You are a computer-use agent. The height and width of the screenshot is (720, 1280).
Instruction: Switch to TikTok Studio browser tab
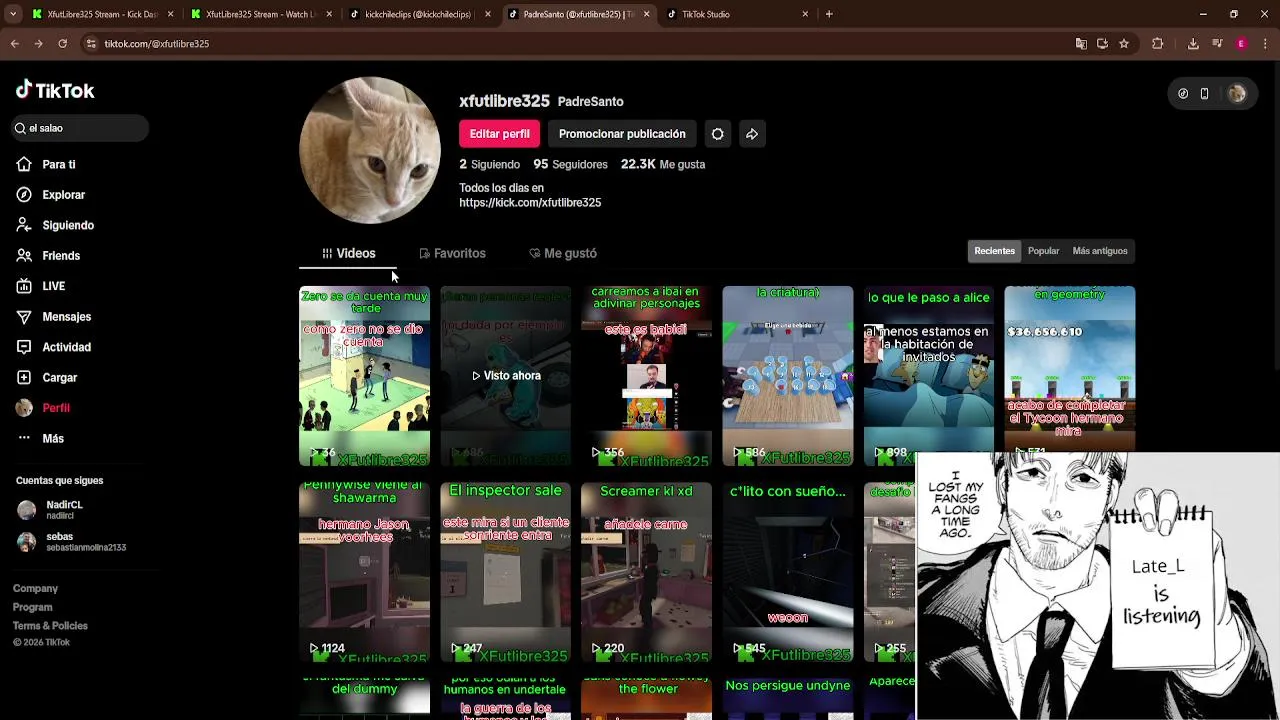click(737, 14)
